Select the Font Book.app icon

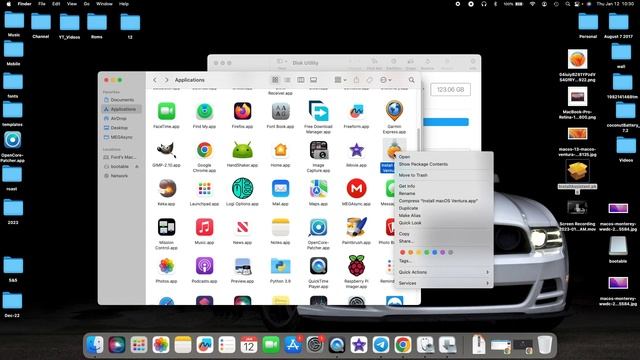point(280,111)
